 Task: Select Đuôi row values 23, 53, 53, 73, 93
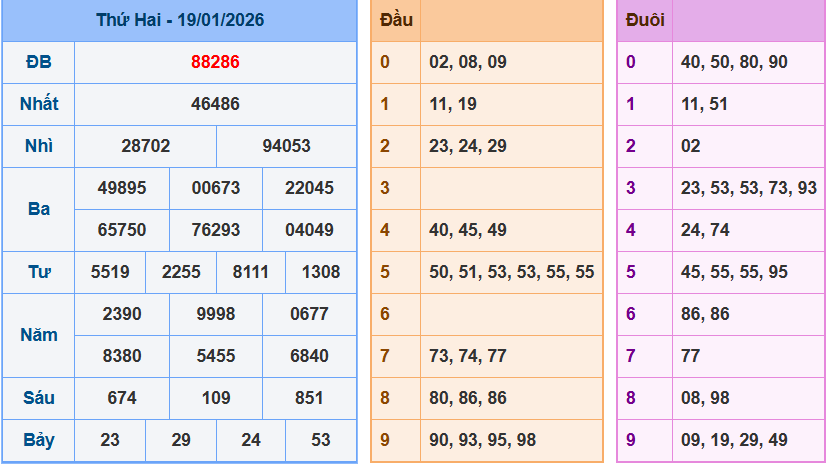748,188
